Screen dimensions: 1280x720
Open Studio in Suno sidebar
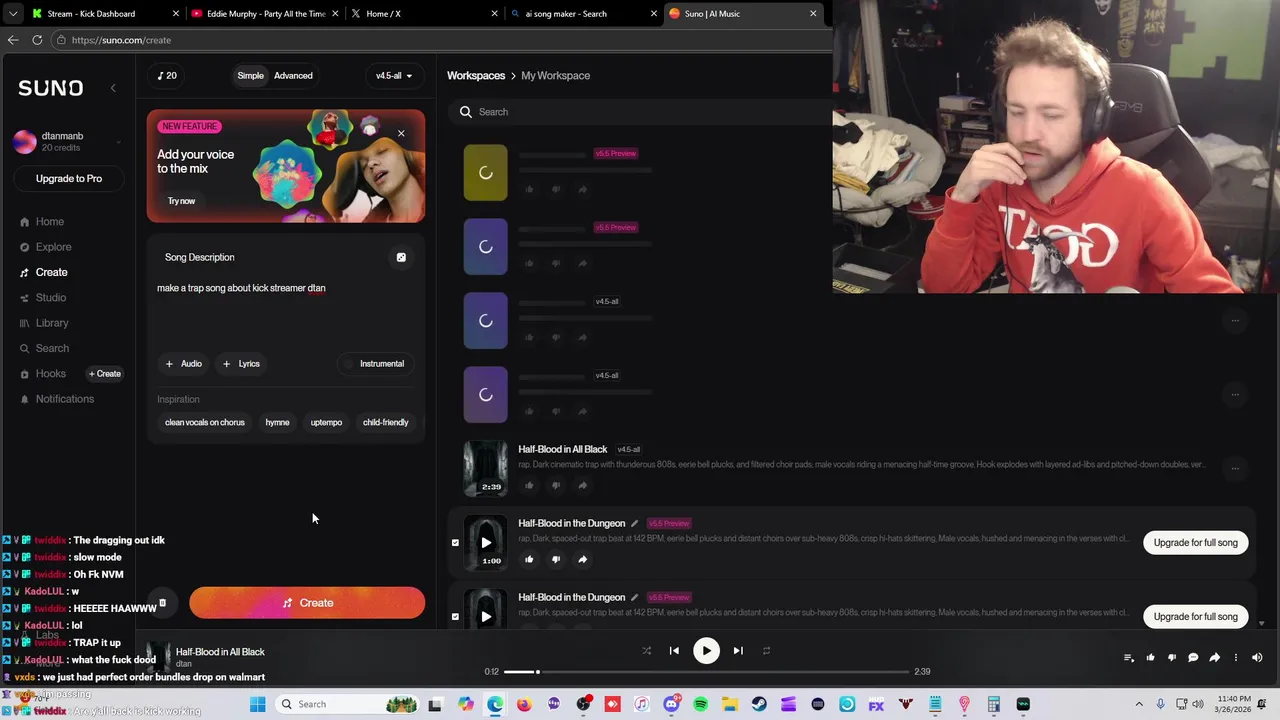coord(51,298)
